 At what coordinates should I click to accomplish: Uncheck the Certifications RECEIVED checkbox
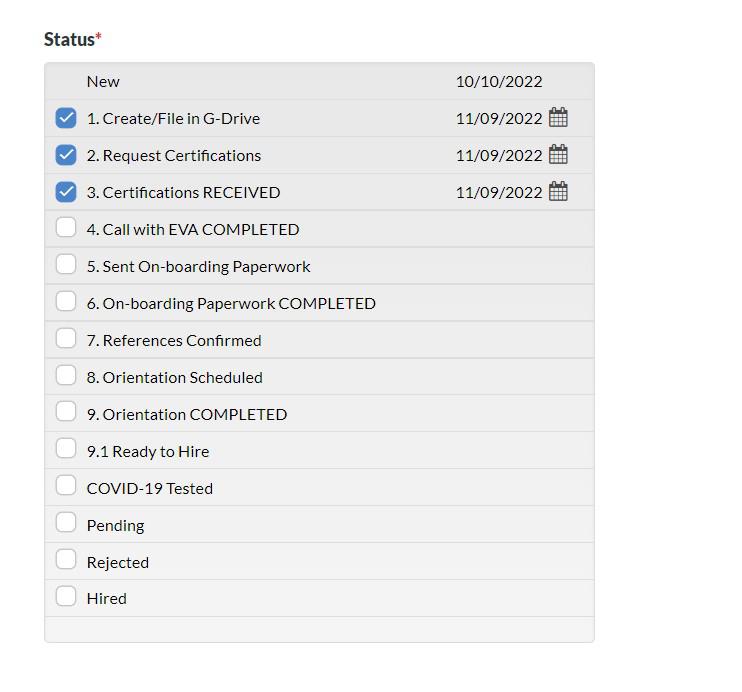[x=66, y=192]
